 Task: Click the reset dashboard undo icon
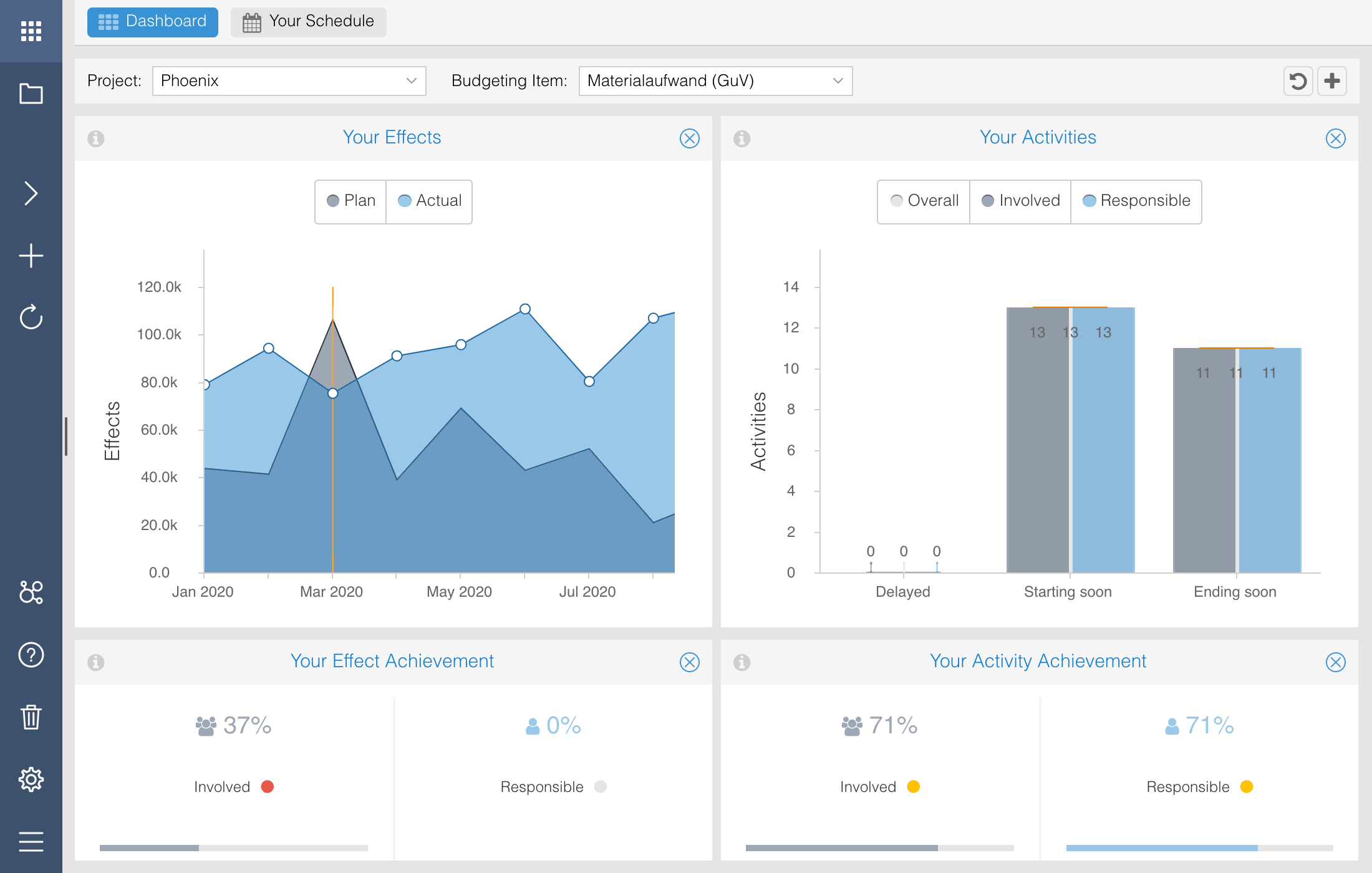(1298, 81)
